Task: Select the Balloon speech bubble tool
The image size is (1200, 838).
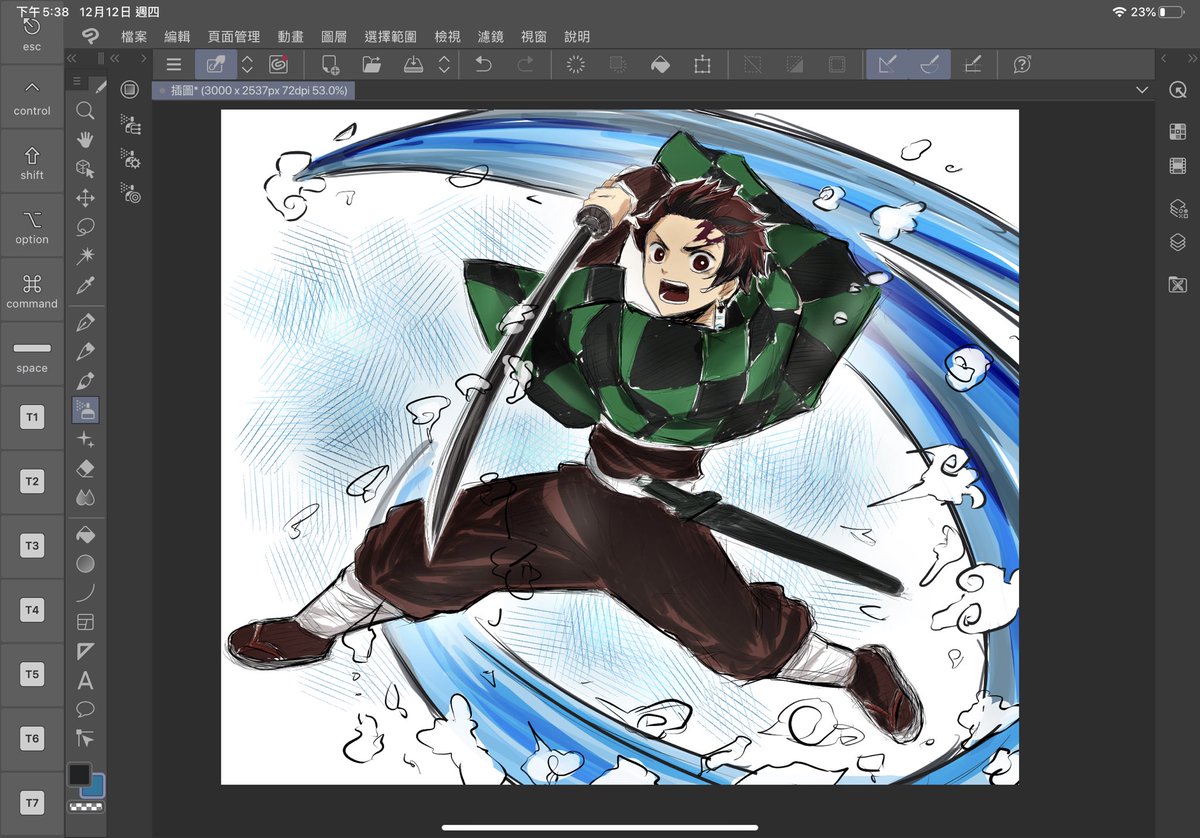Action: [x=86, y=710]
